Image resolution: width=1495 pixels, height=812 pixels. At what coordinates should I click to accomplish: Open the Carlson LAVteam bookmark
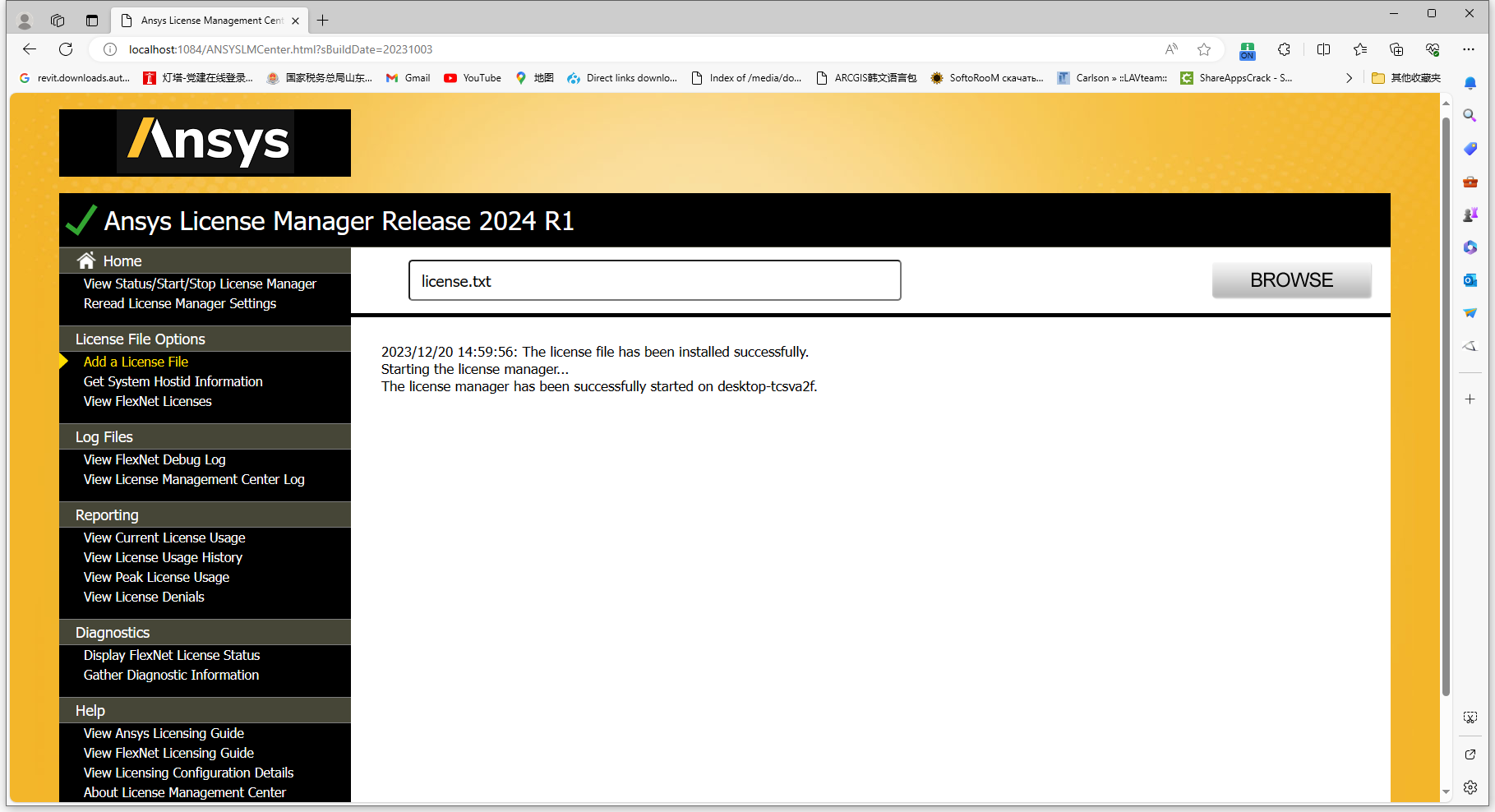(1112, 78)
